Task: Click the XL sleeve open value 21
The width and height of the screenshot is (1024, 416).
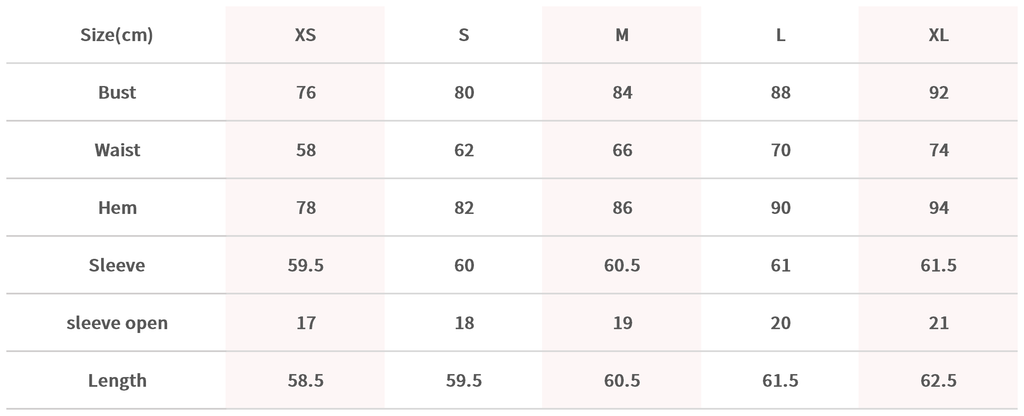Action: (938, 323)
